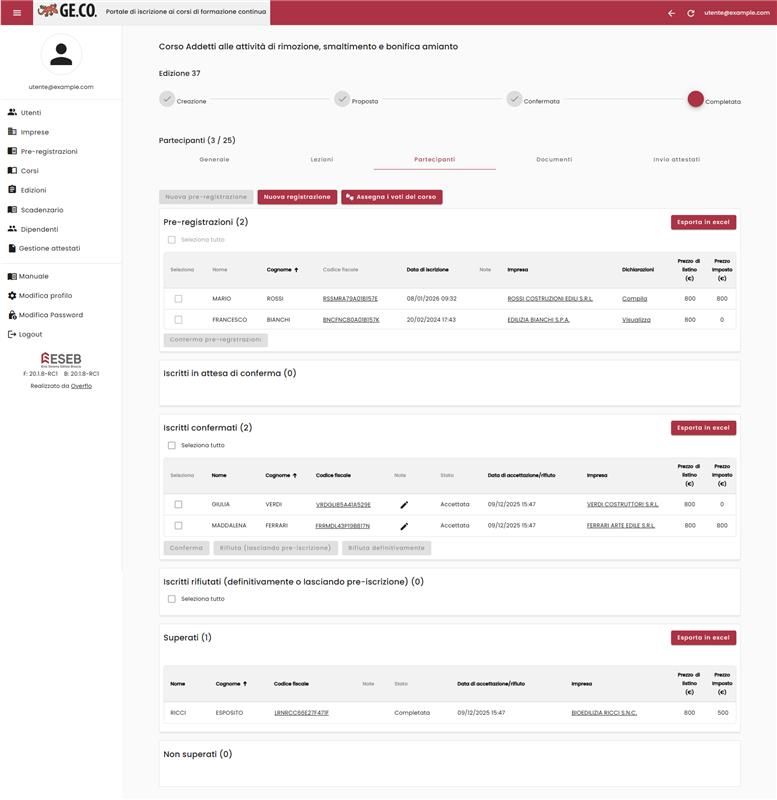Click the refresh icon in header
777x800 pixels.
[690, 13]
